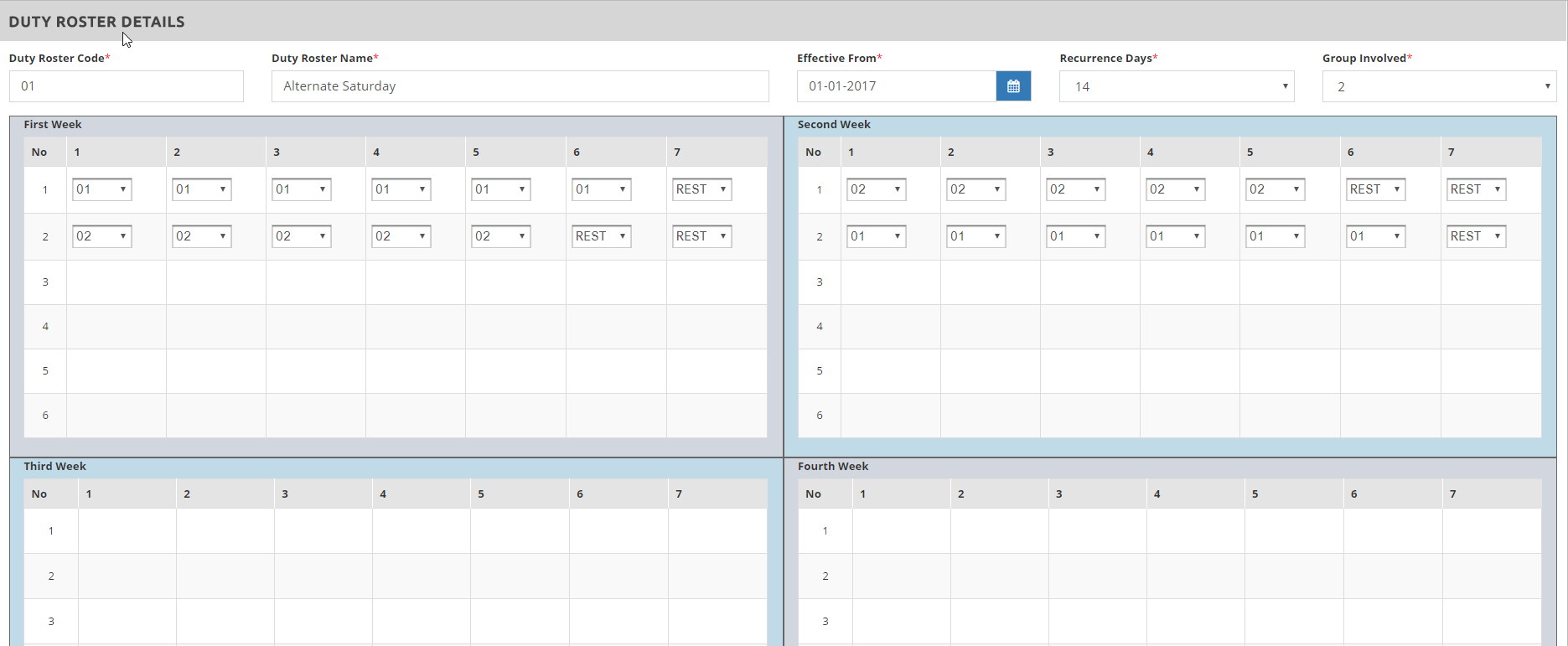Viewport: 1568px width, 646px height.
Task: Open Second Week row 1 day 5 dropdown
Action: click(x=1276, y=189)
